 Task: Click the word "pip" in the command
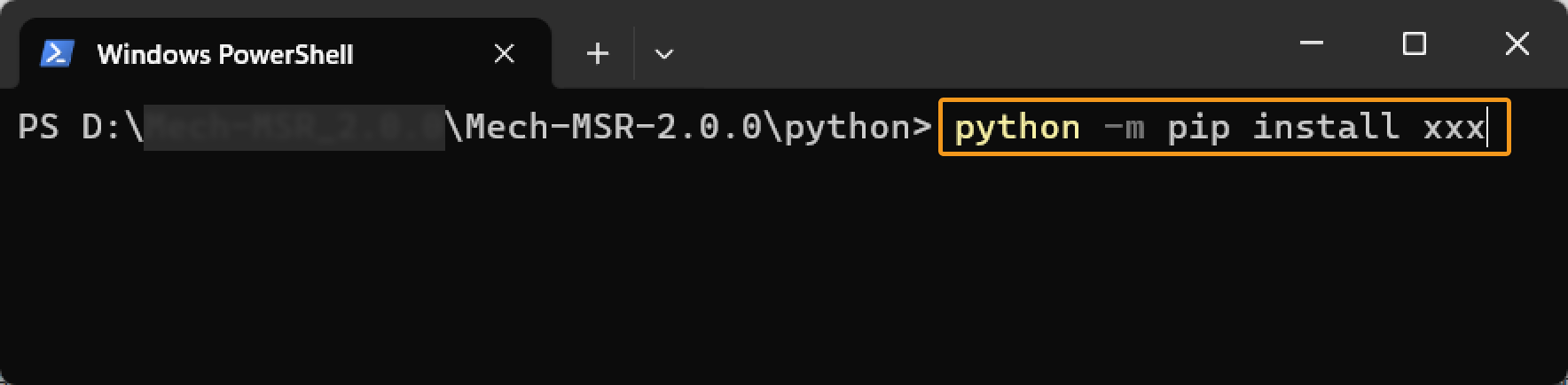tap(1198, 128)
